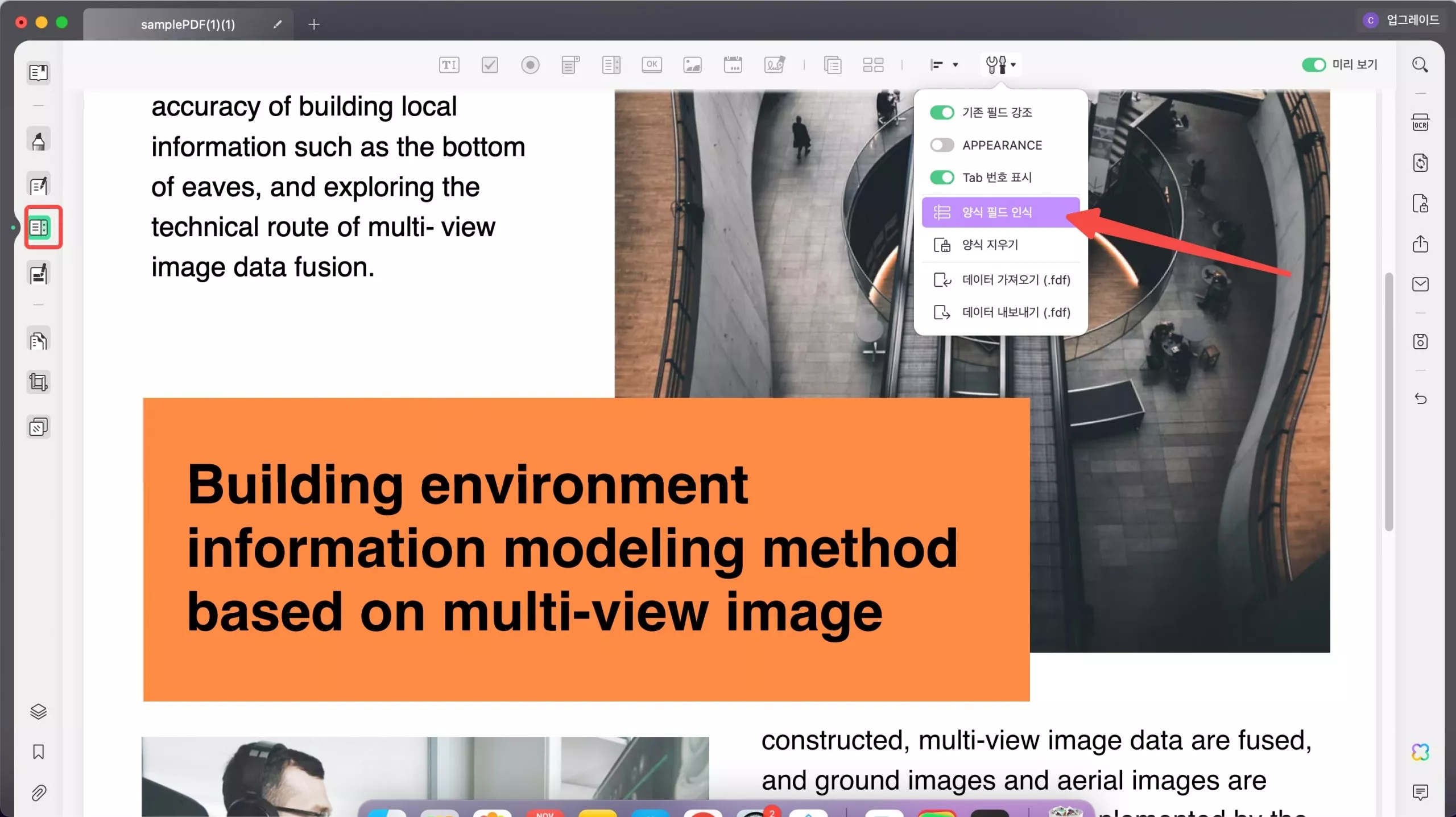Select the Image Field form tool

point(692,65)
